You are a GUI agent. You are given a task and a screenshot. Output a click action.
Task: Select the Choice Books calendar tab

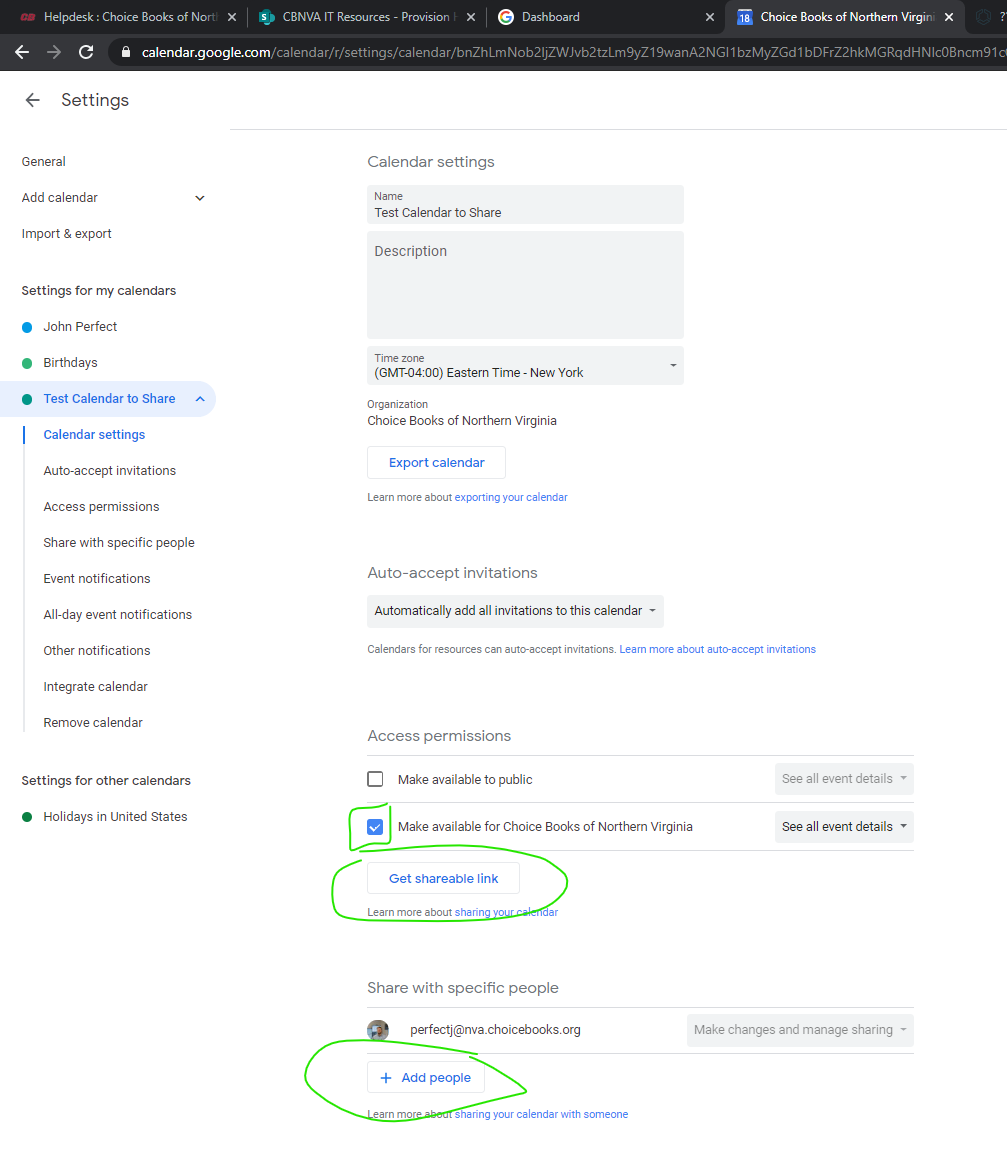click(x=845, y=17)
